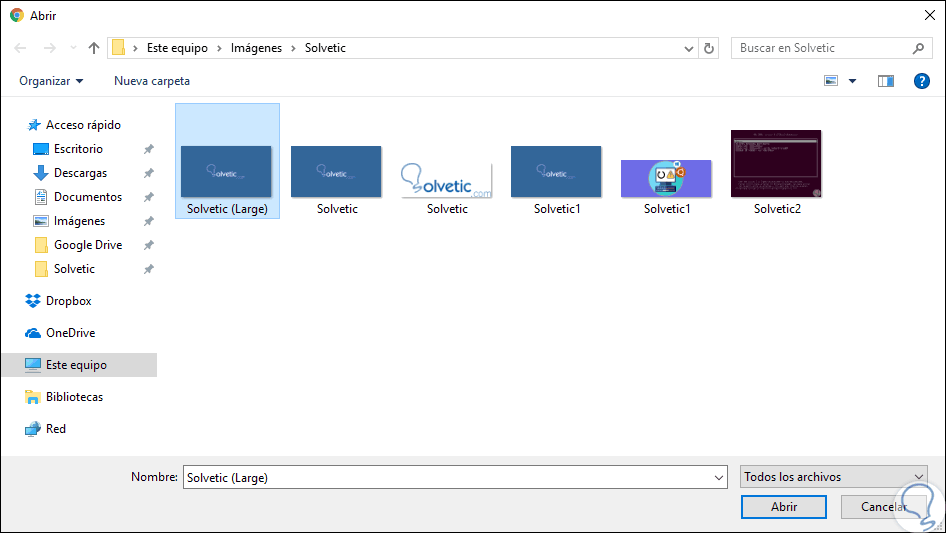Select 'Imágenes' in the breadcrumb path

click(x=256, y=48)
